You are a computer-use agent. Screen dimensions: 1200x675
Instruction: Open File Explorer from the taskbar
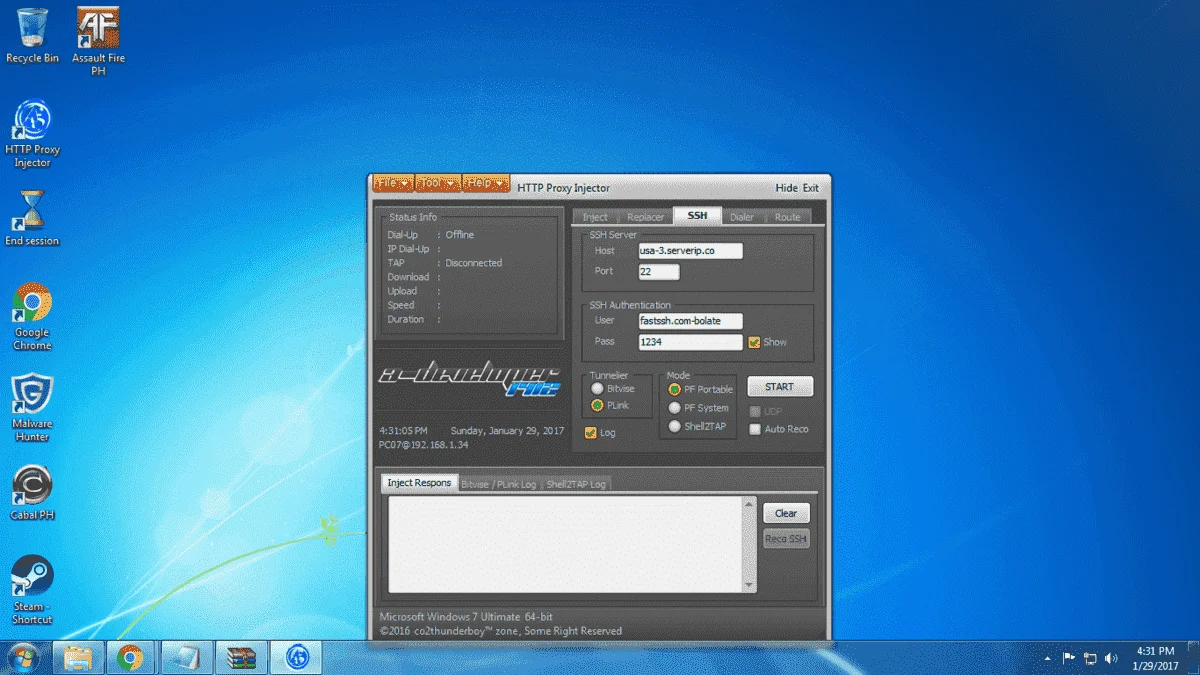[x=78, y=657]
